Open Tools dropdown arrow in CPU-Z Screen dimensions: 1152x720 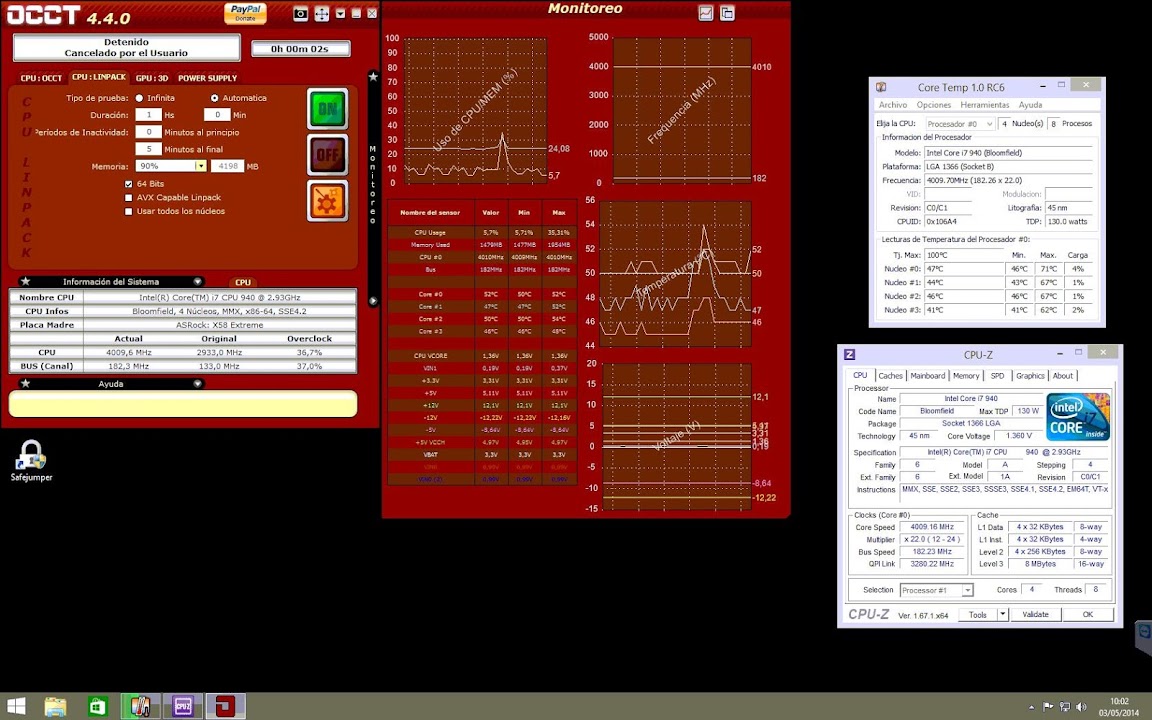tap(1002, 614)
